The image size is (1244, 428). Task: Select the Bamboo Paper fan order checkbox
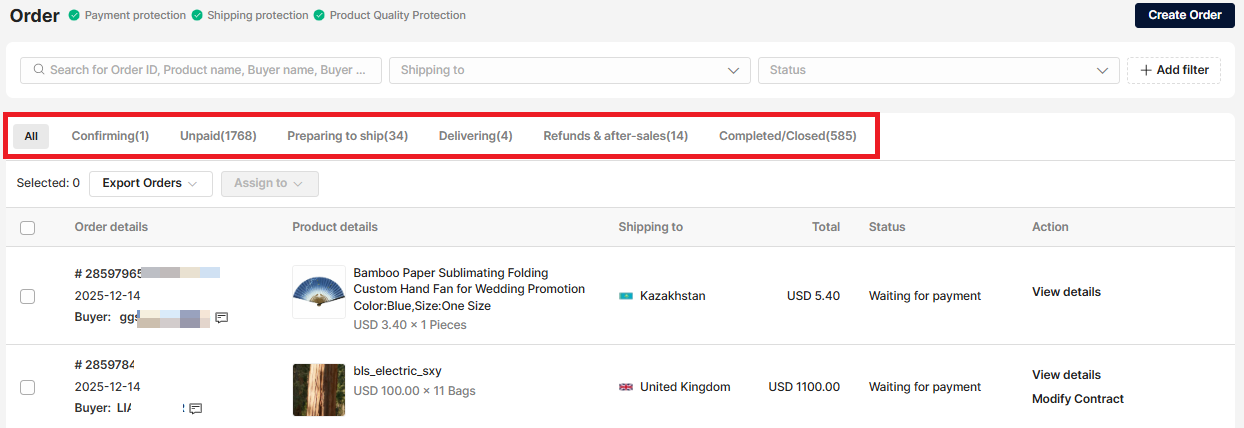tap(28, 296)
